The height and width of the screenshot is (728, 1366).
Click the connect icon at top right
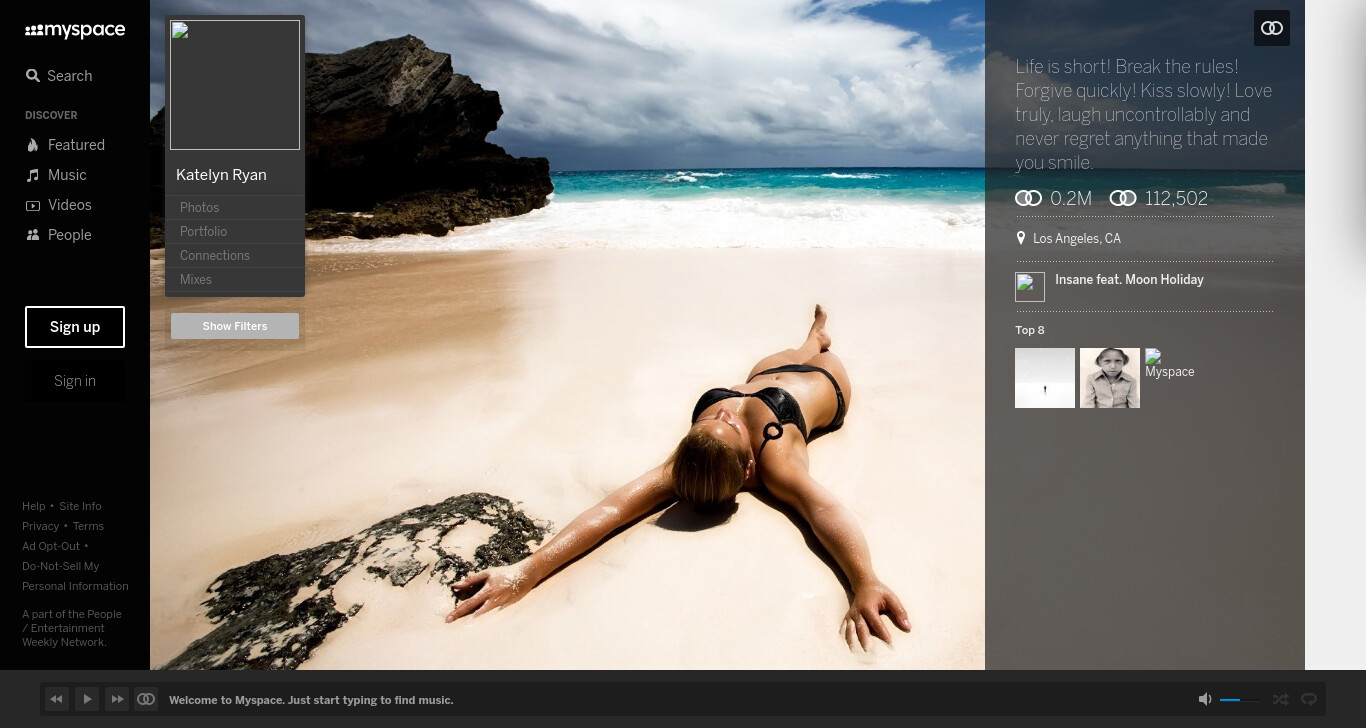tap(1272, 28)
